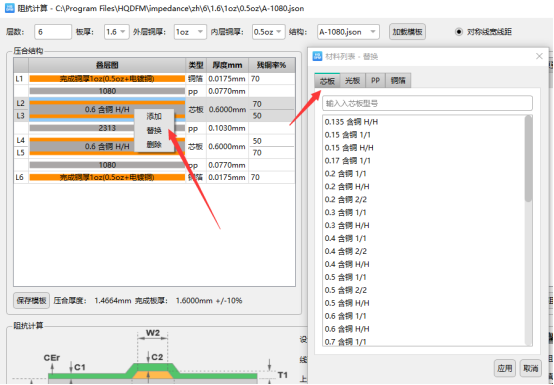This screenshot has height=385, width=554.
Task: Choose 添加 in the context menu
Action: 154,116
